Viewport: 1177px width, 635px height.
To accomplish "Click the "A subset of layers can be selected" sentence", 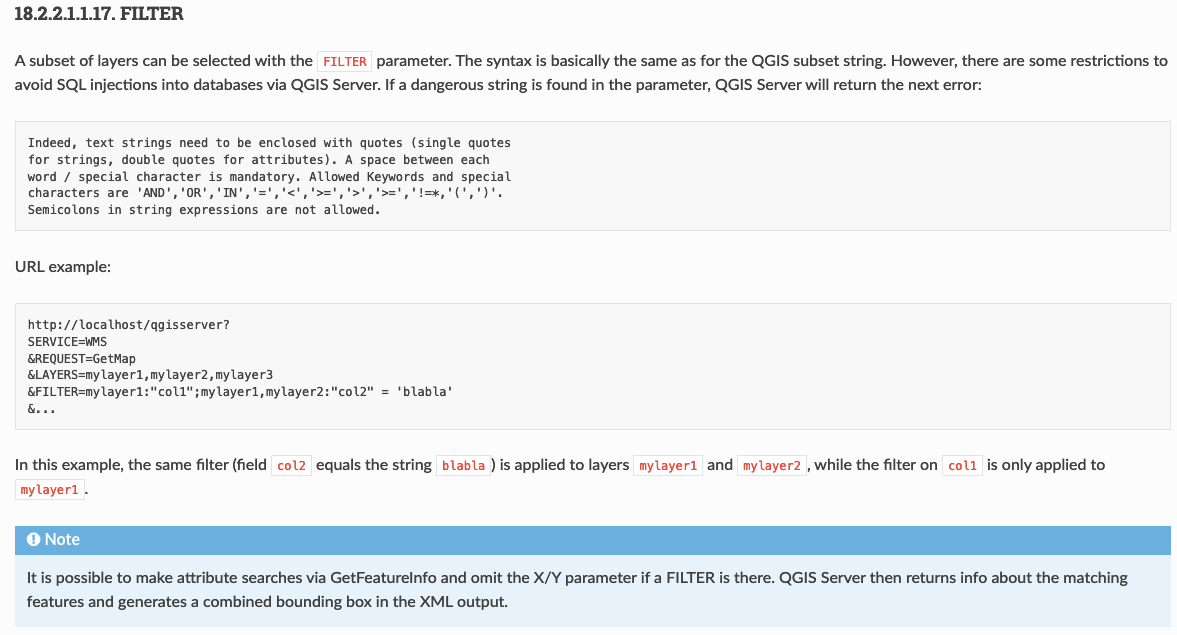I will 591,61.
